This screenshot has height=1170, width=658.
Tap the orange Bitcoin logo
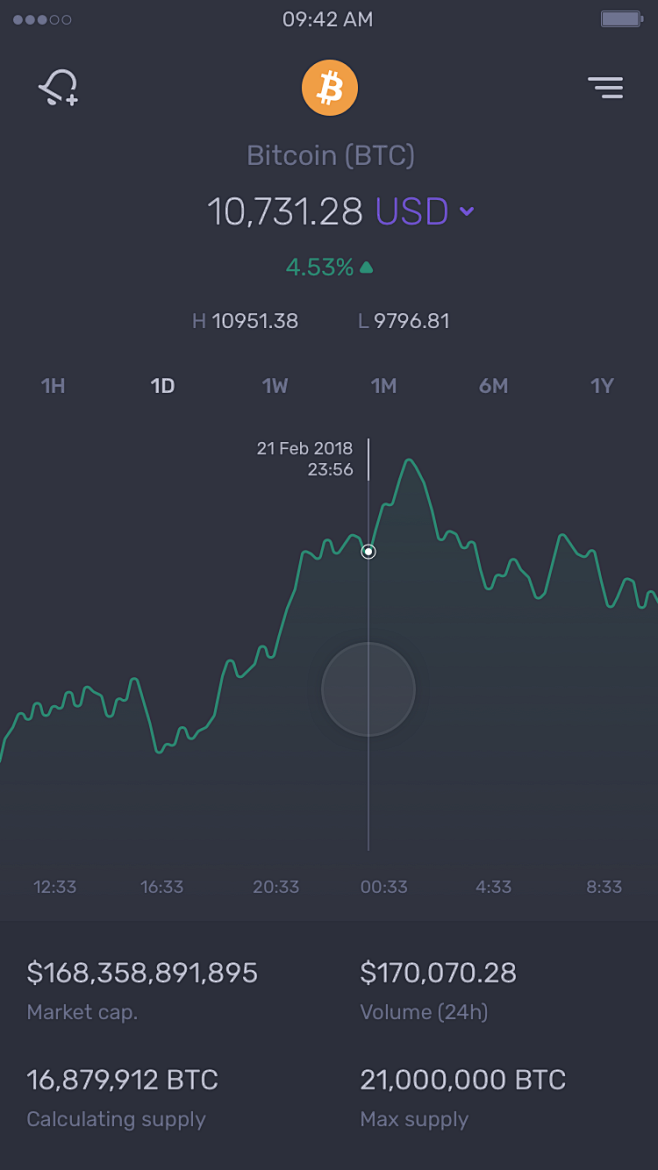coord(329,88)
